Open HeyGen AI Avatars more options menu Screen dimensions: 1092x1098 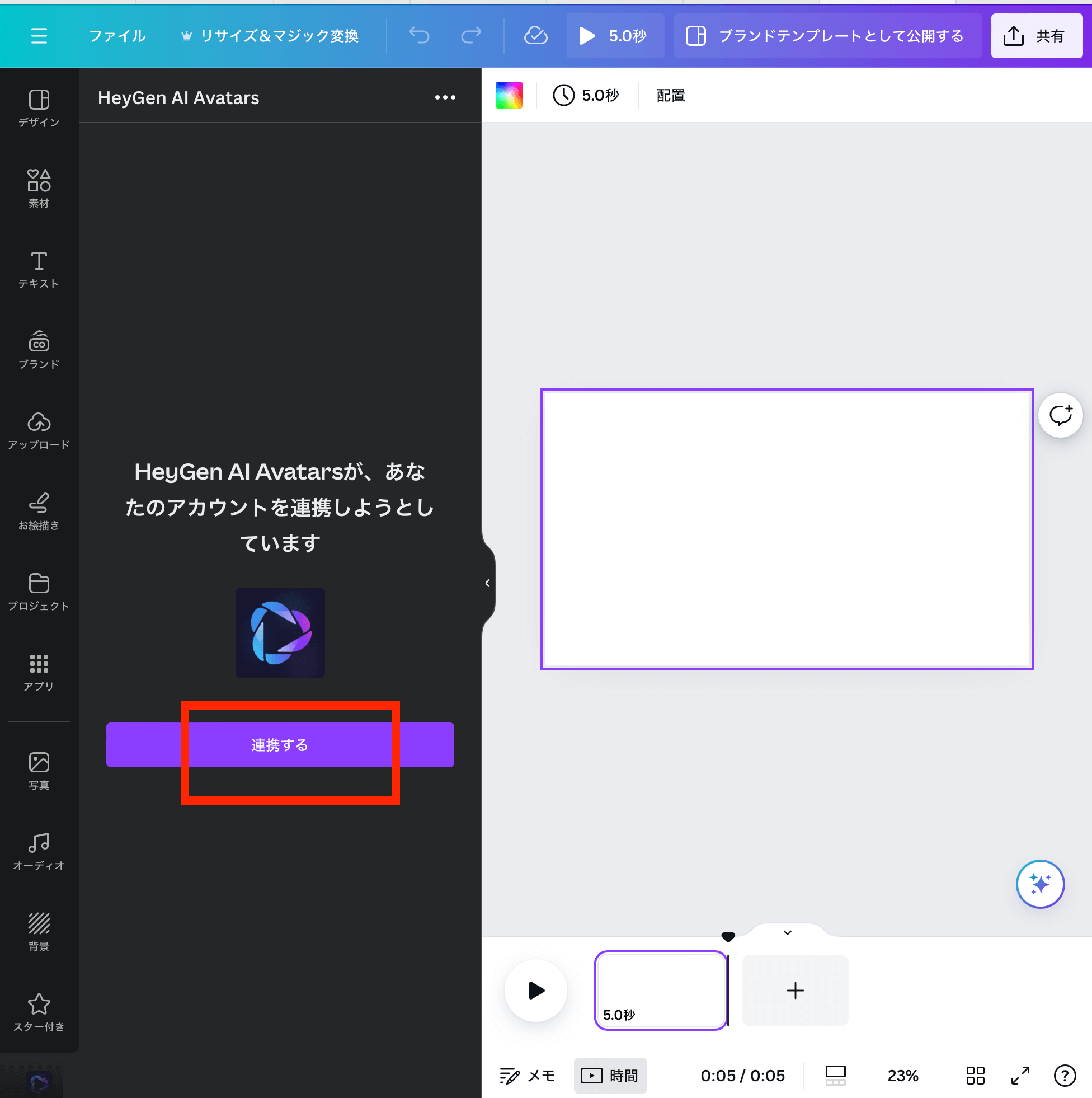click(445, 98)
